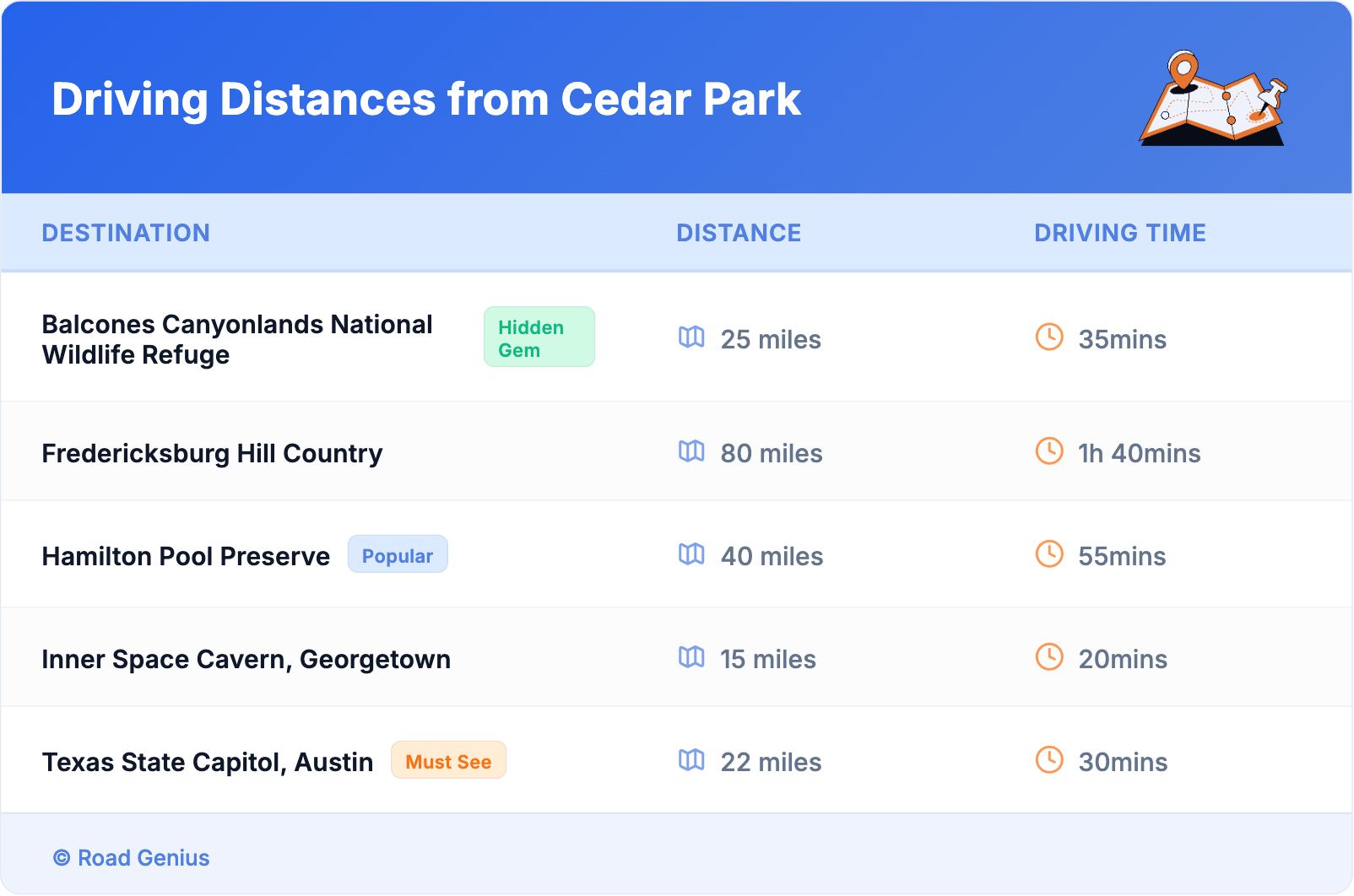This screenshot has height=896, width=1354.
Task: Click the clock icon next to 1h 40mins
Action: click(1049, 451)
